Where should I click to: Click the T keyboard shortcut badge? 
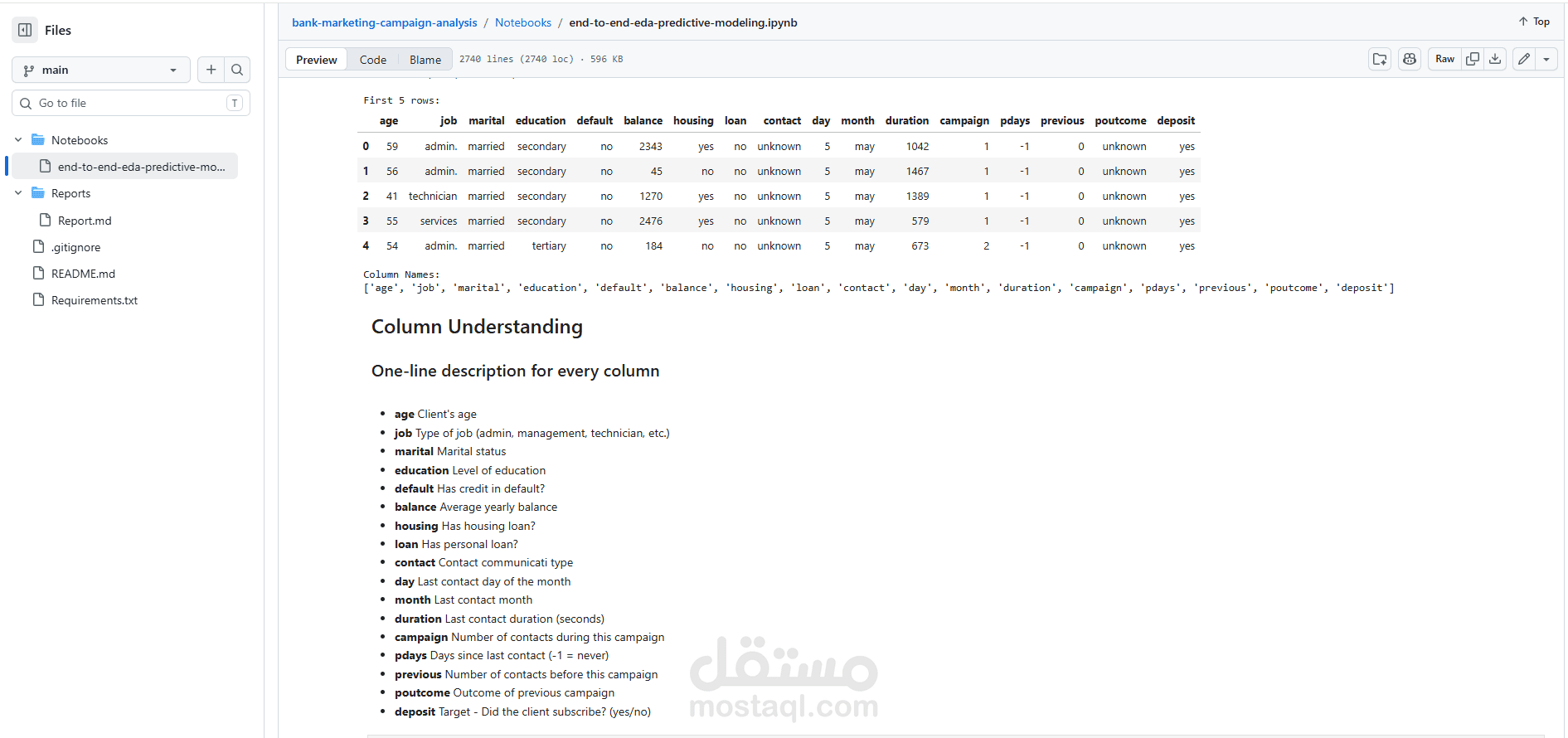click(x=235, y=103)
